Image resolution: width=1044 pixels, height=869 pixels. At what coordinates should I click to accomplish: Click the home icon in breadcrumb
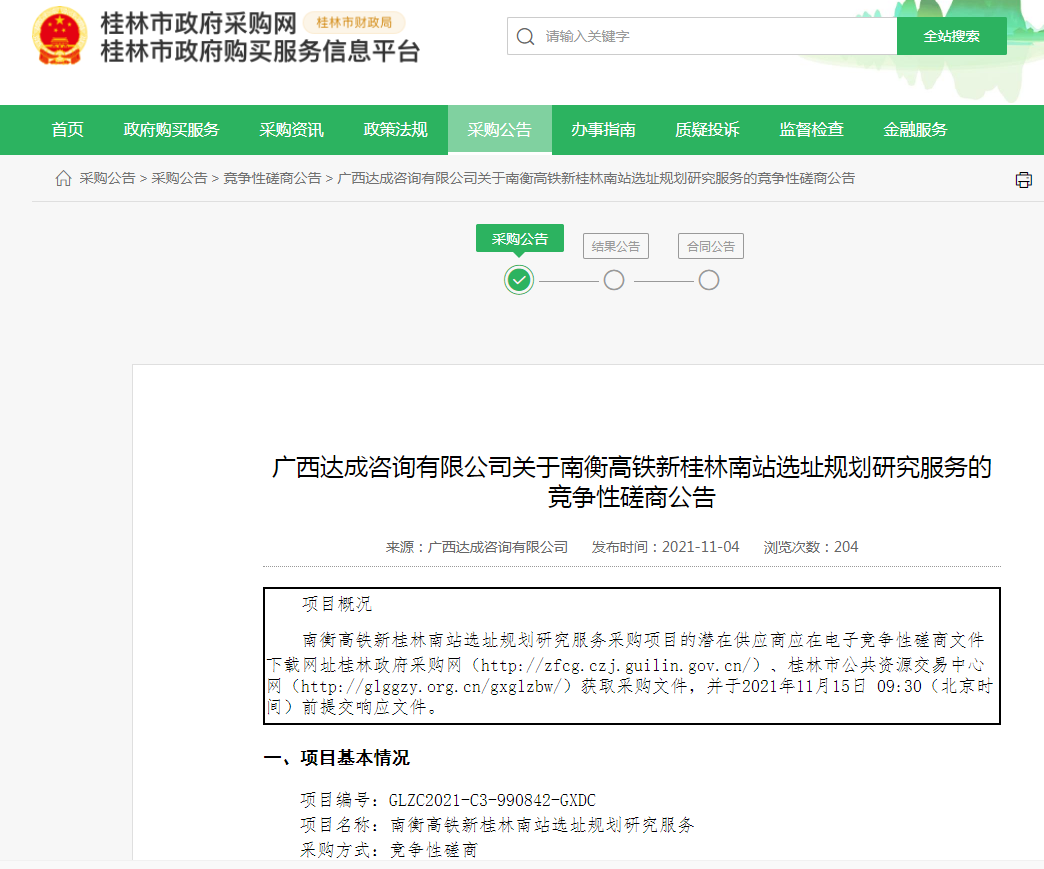tap(63, 178)
